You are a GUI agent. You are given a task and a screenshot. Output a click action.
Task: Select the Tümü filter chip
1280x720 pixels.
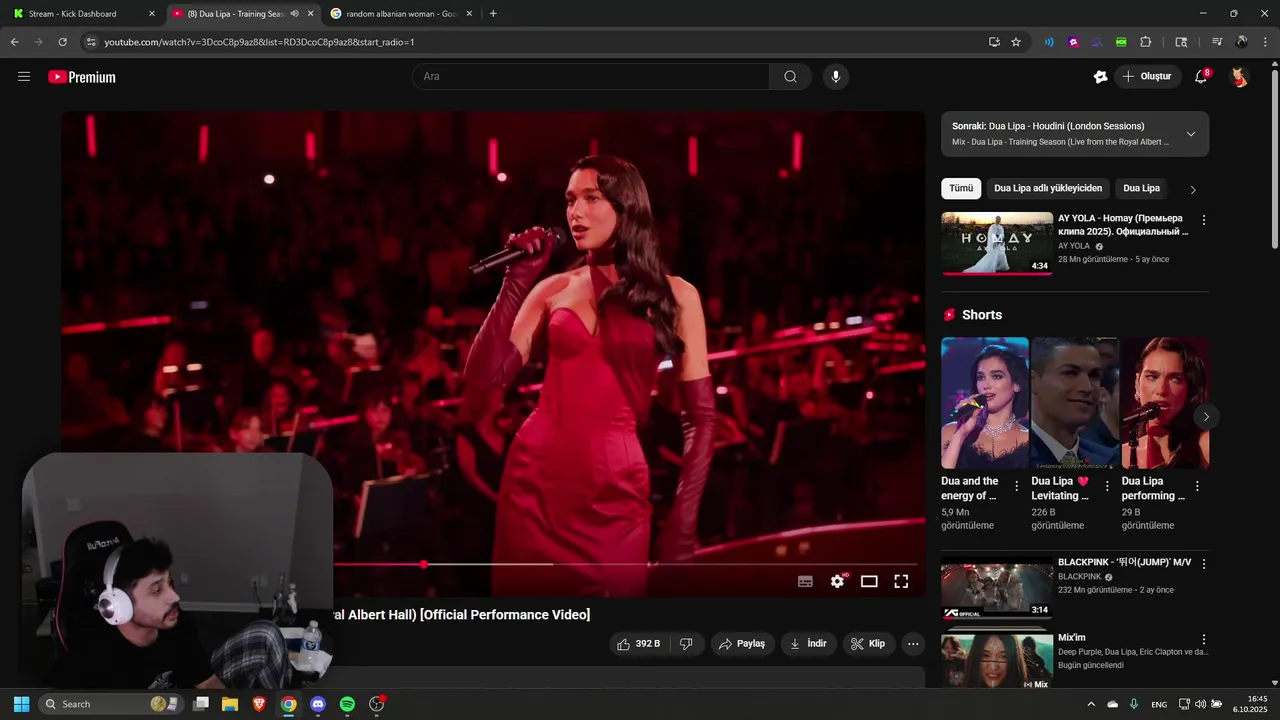coord(961,188)
